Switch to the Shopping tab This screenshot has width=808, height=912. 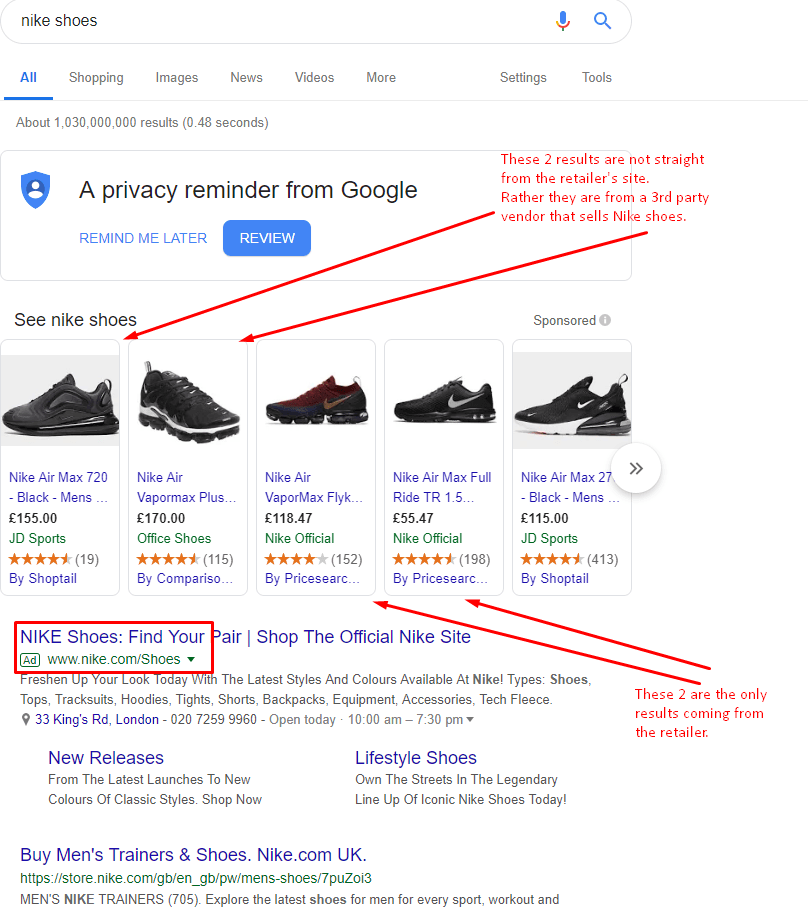[x=96, y=77]
